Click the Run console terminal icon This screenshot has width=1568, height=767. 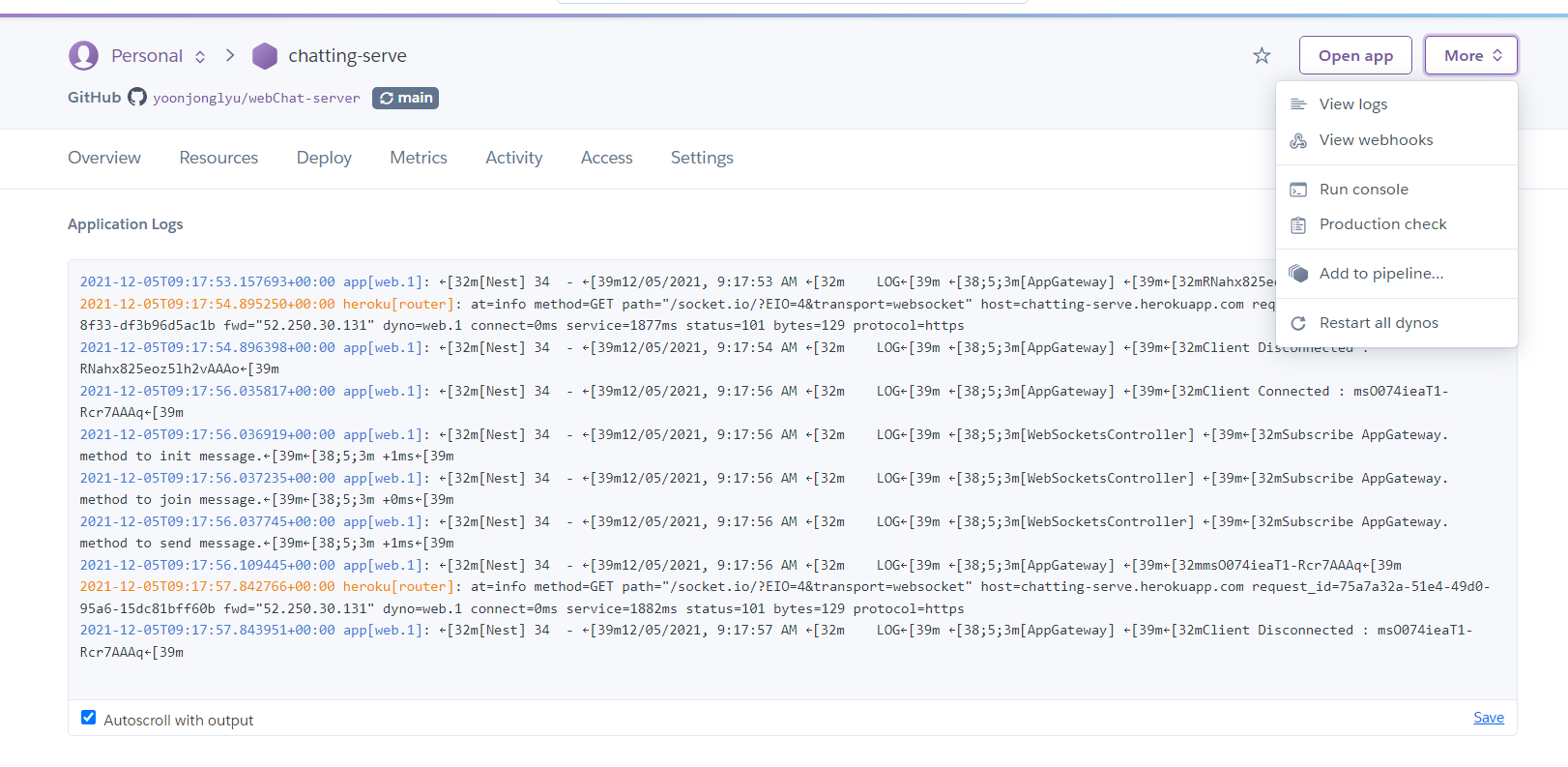tap(1298, 190)
